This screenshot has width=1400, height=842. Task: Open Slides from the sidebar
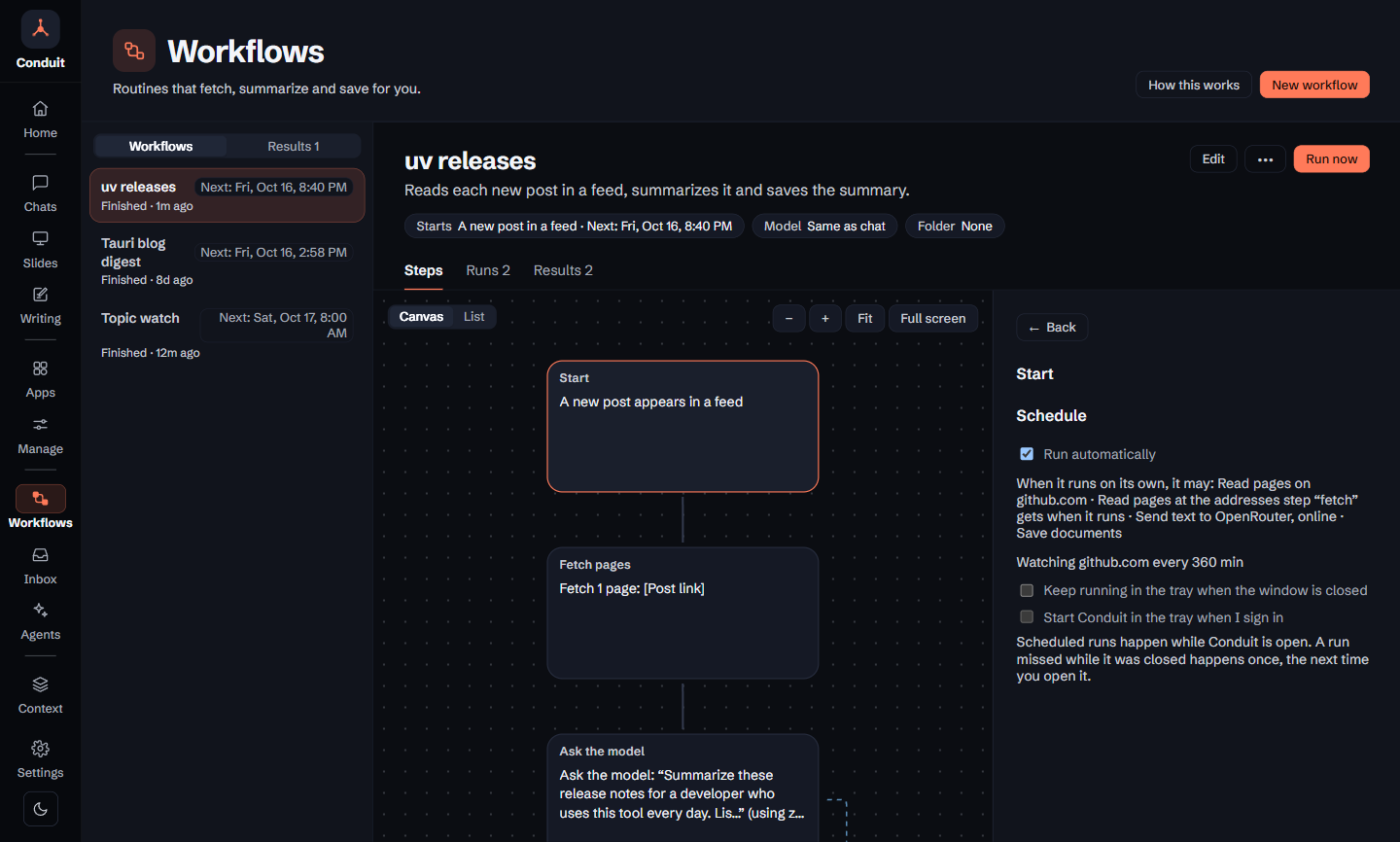pyautogui.click(x=40, y=250)
